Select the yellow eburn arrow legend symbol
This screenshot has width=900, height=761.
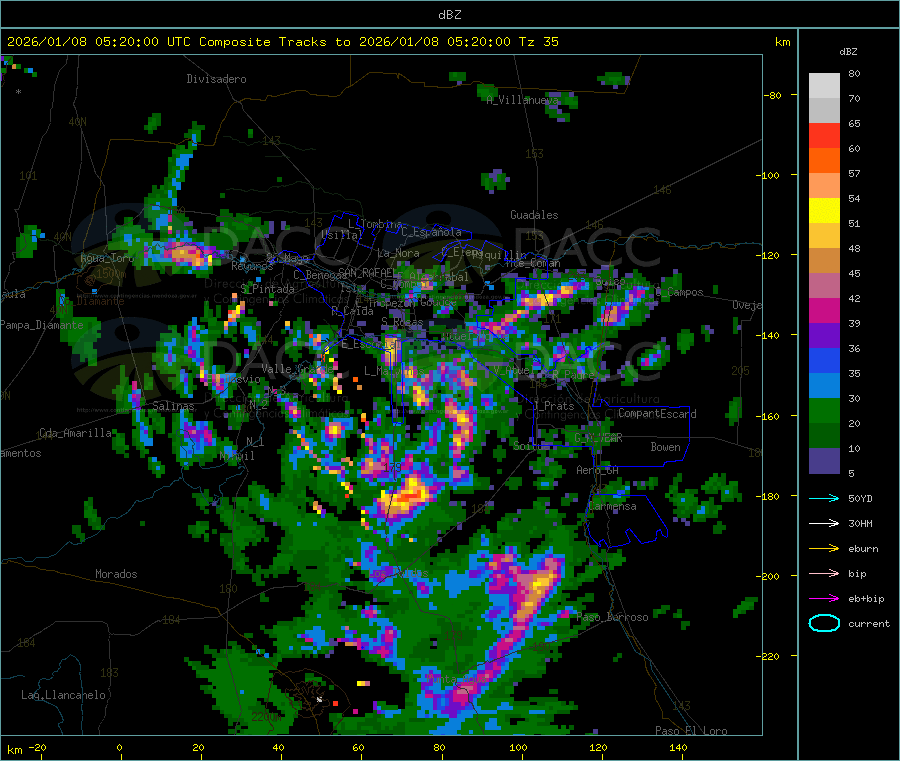[824, 549]
